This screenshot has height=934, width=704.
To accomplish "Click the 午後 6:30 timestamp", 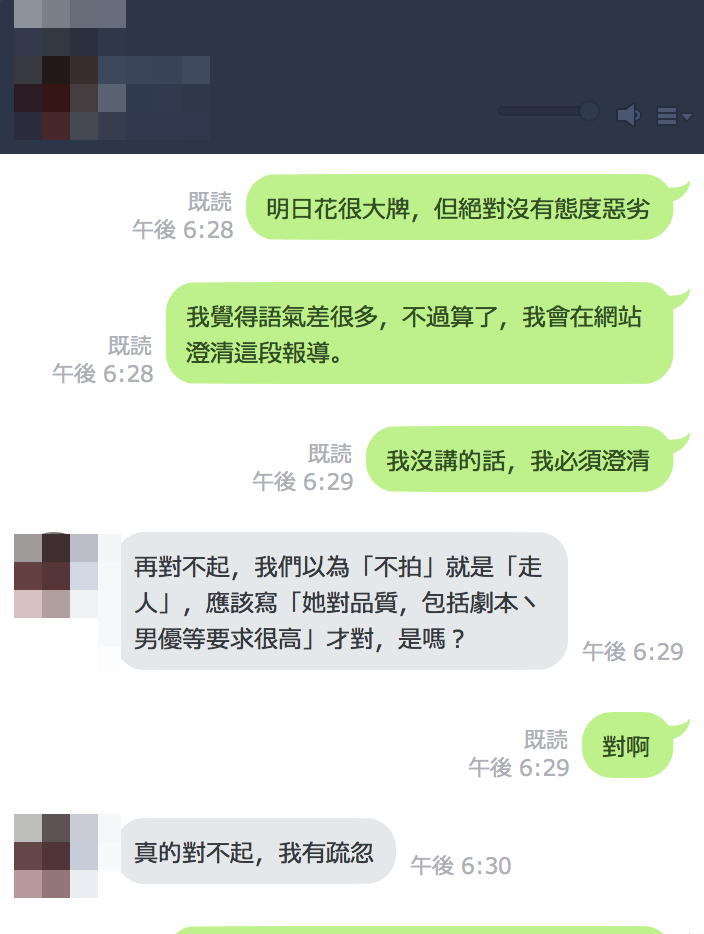I will (460, 865).
